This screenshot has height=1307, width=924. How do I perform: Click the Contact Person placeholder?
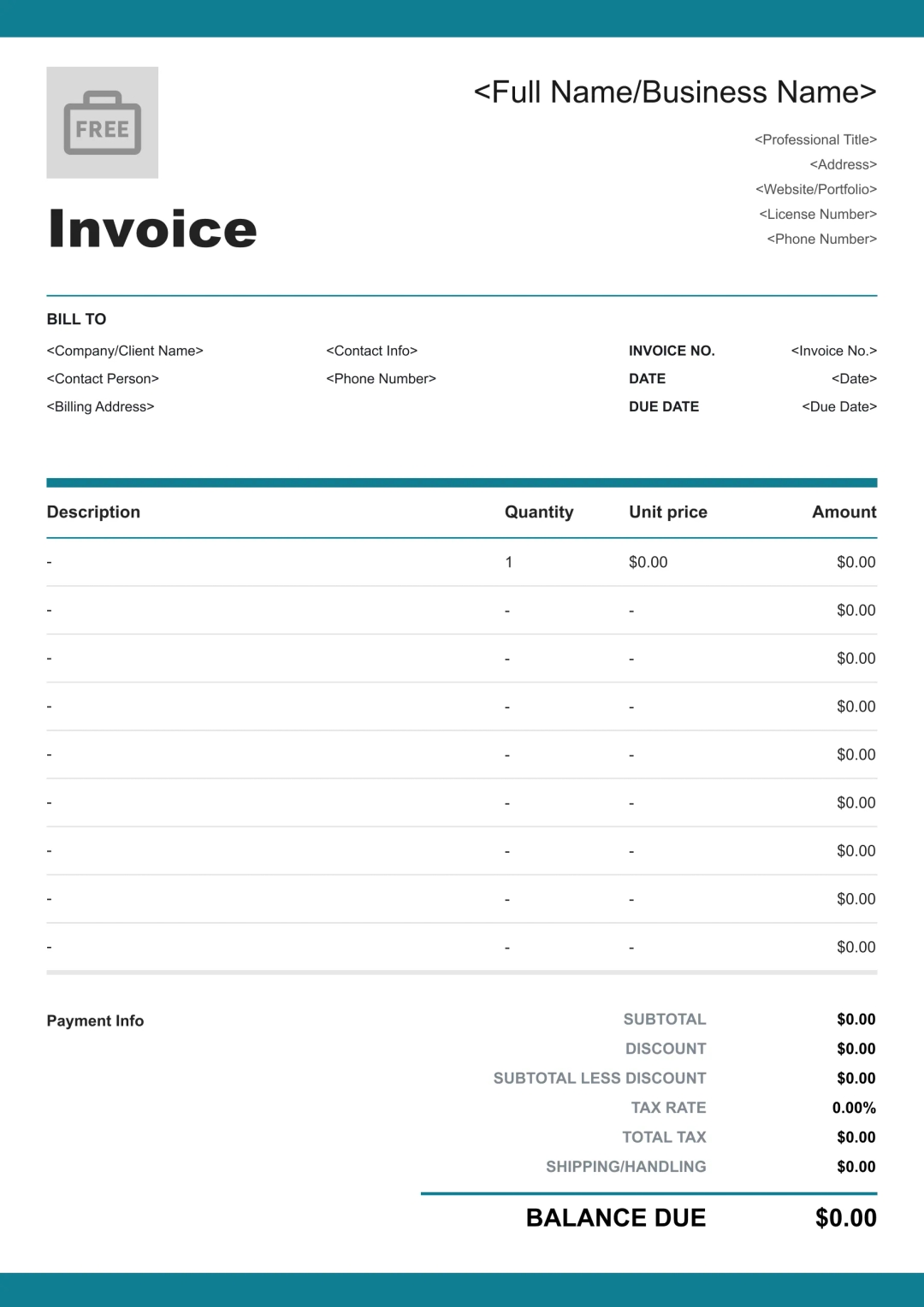click(103, 379)
